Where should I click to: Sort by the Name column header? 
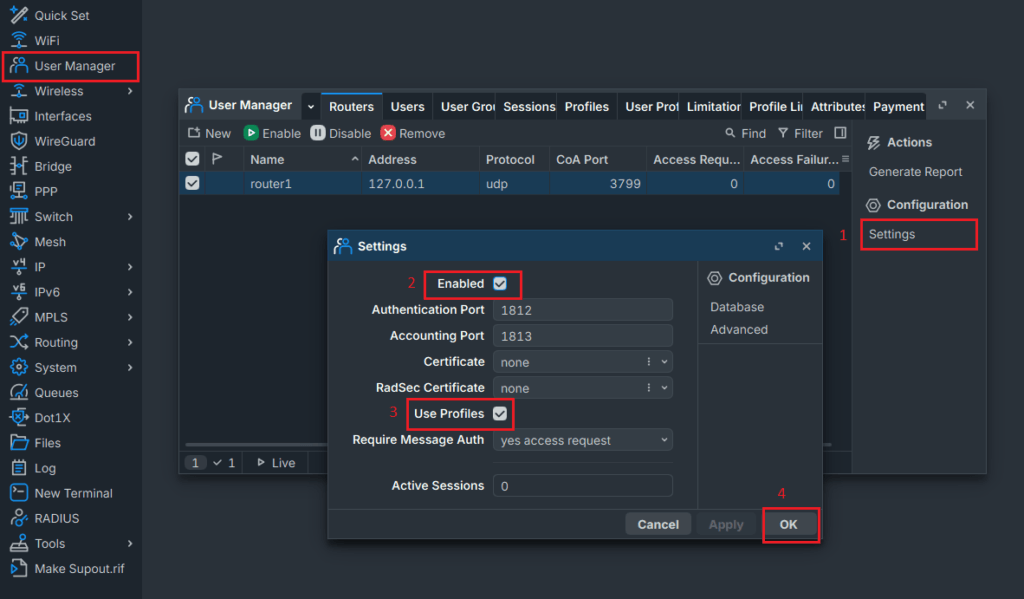(303, 159)
